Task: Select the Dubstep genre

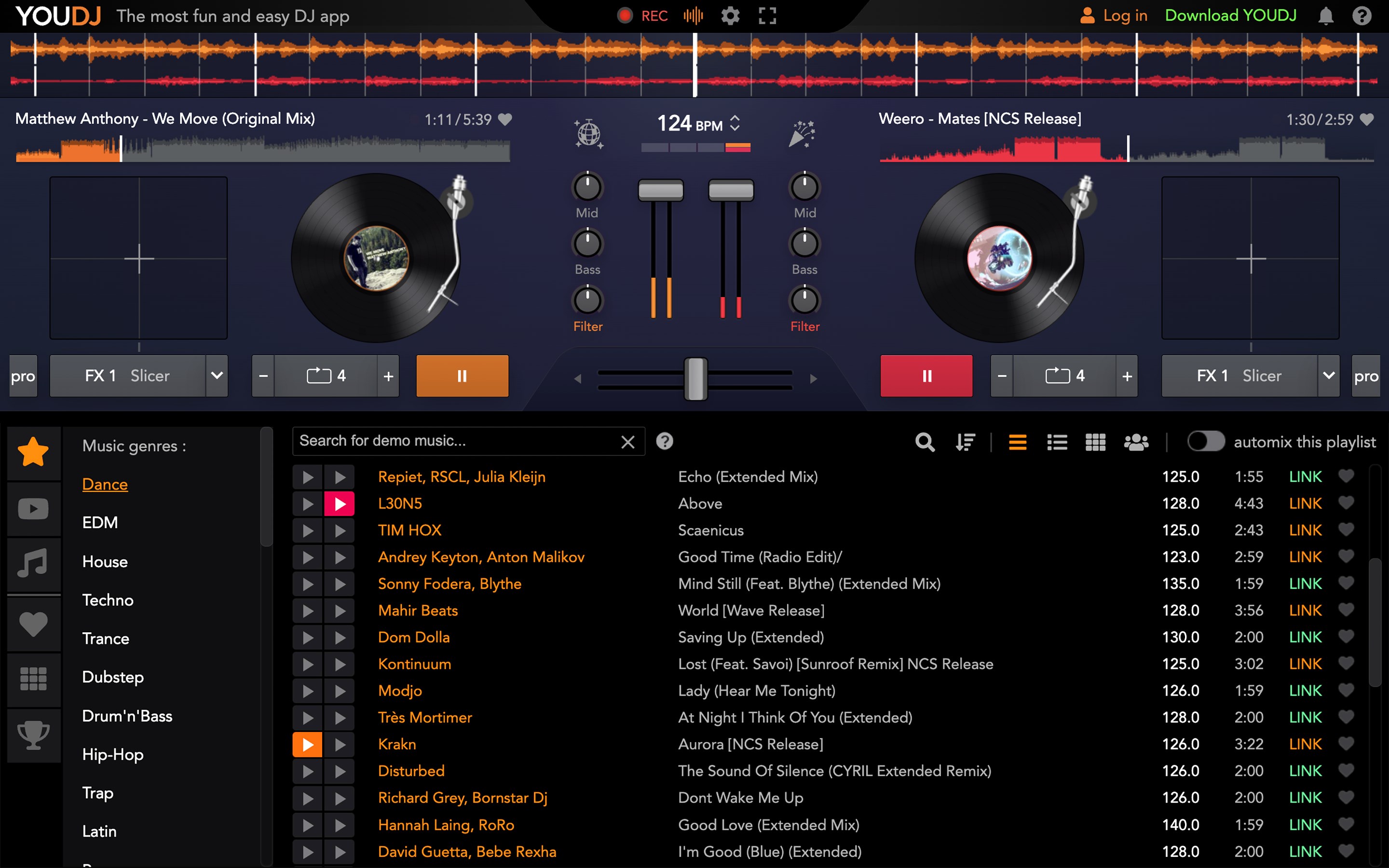Action: coord(113,677)
